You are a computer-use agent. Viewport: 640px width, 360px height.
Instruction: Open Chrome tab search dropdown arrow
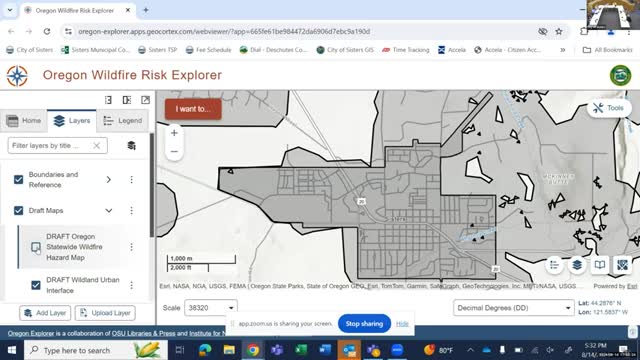tap(10, 10)
